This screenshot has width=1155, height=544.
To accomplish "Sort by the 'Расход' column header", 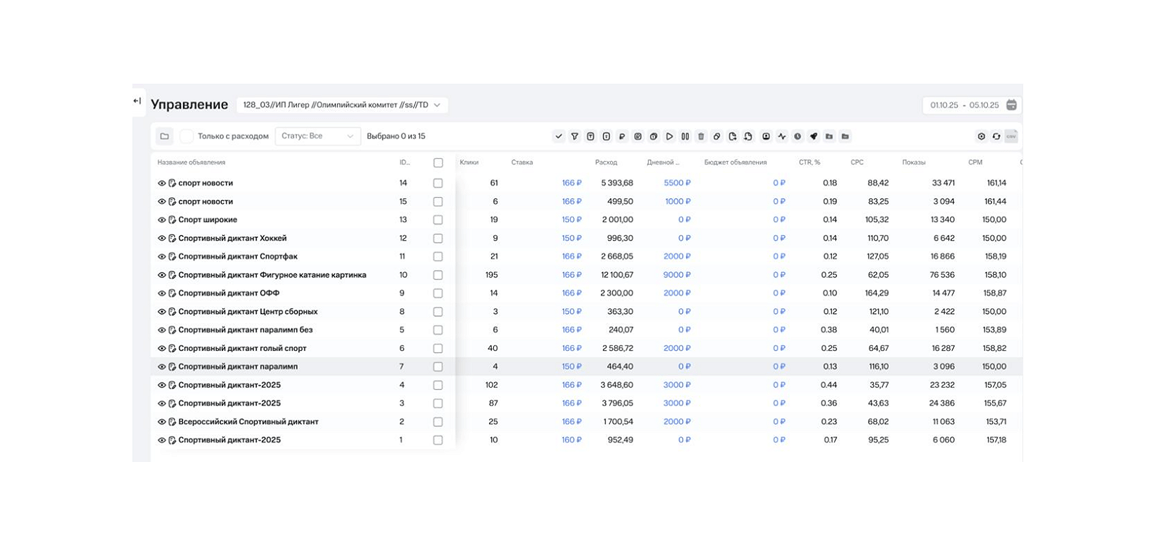I will [606, 162].
